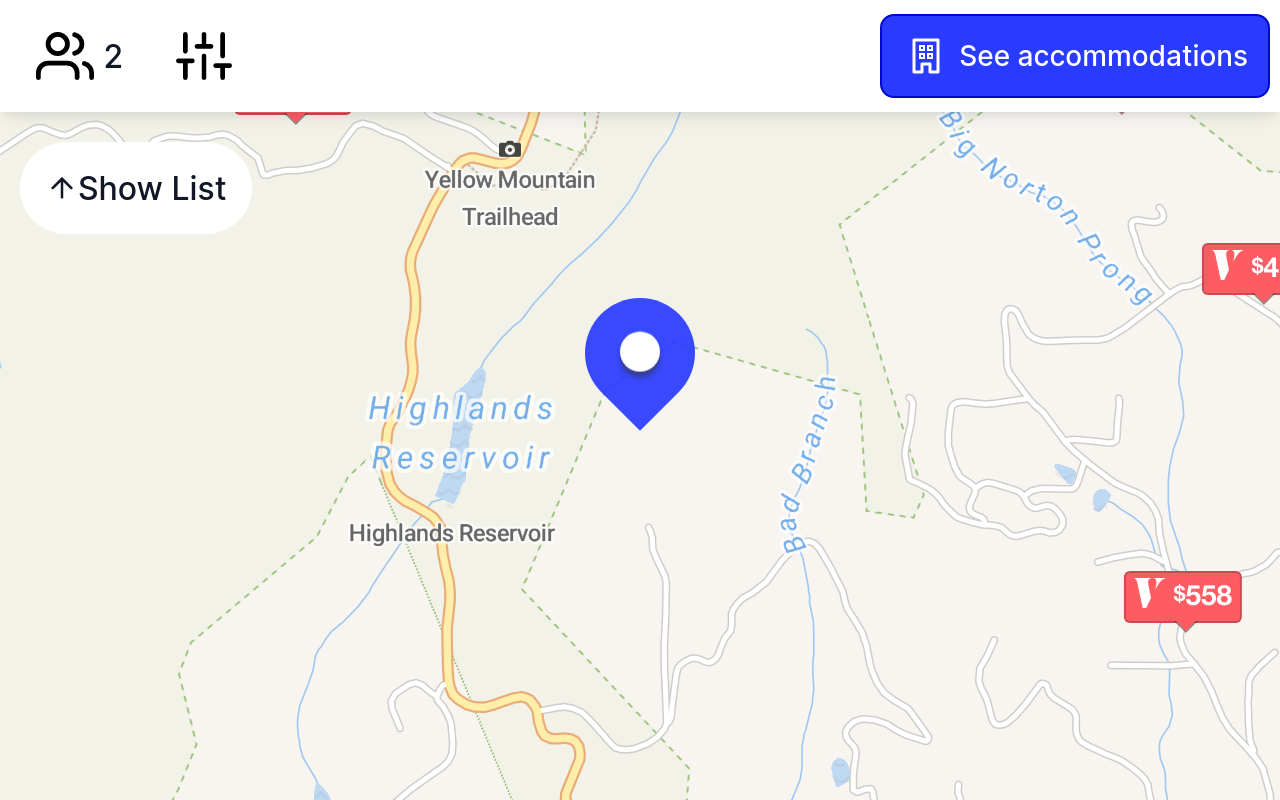1280x800 pixels.
Task: Open the partially visible $4 price marker
Action: coord(1241,269)
